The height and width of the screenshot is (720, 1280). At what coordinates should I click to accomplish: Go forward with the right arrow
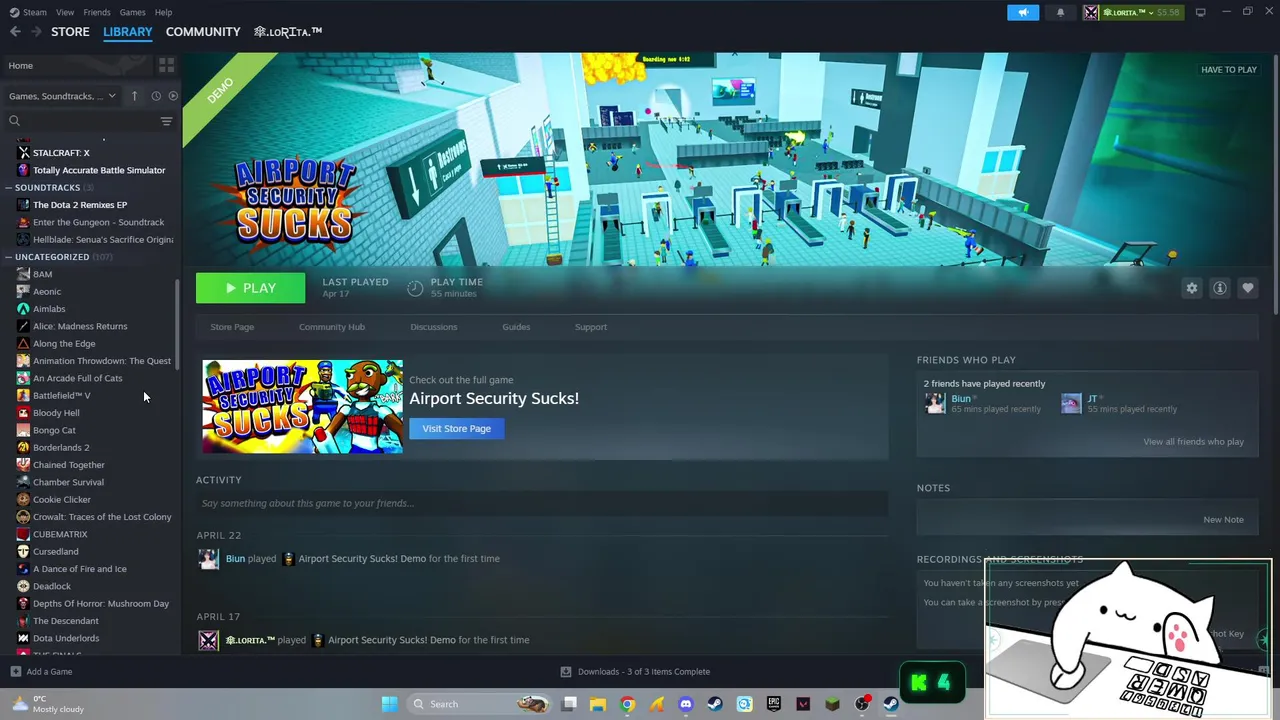pos(36,32)
